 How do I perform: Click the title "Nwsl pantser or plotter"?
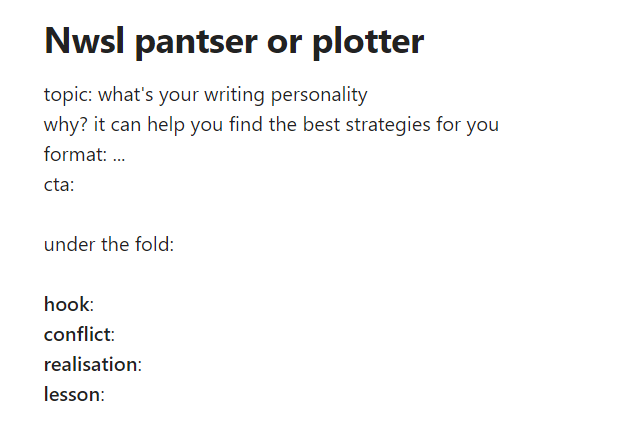[234, 42]
